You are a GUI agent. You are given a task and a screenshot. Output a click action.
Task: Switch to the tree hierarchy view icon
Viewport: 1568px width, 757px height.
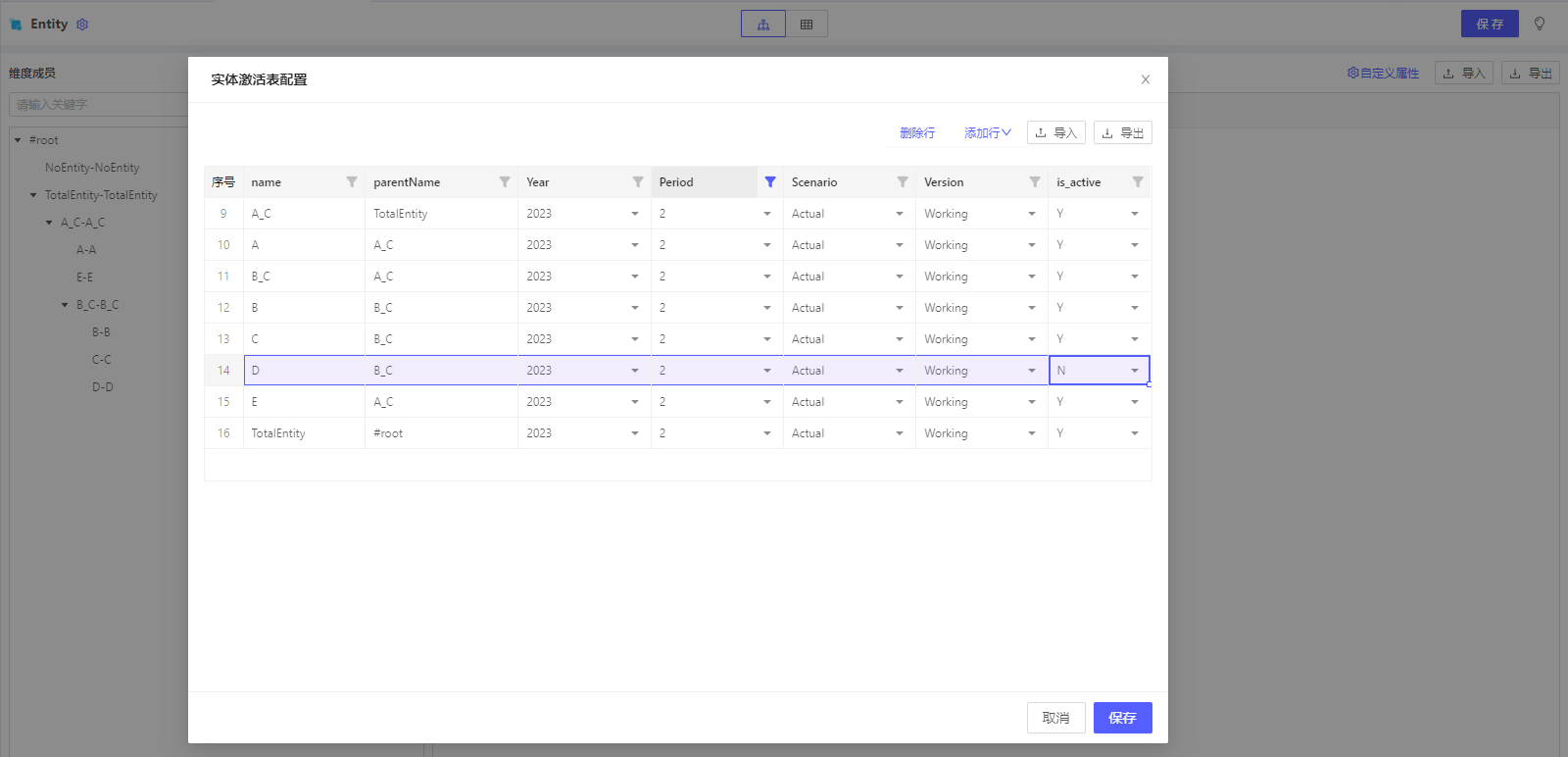click(763, 25)
